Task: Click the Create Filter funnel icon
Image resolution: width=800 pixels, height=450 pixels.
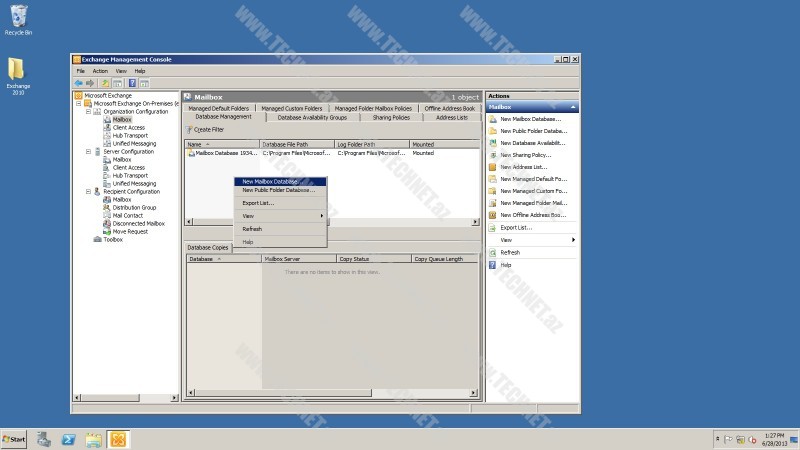Action: coord(189,130)
